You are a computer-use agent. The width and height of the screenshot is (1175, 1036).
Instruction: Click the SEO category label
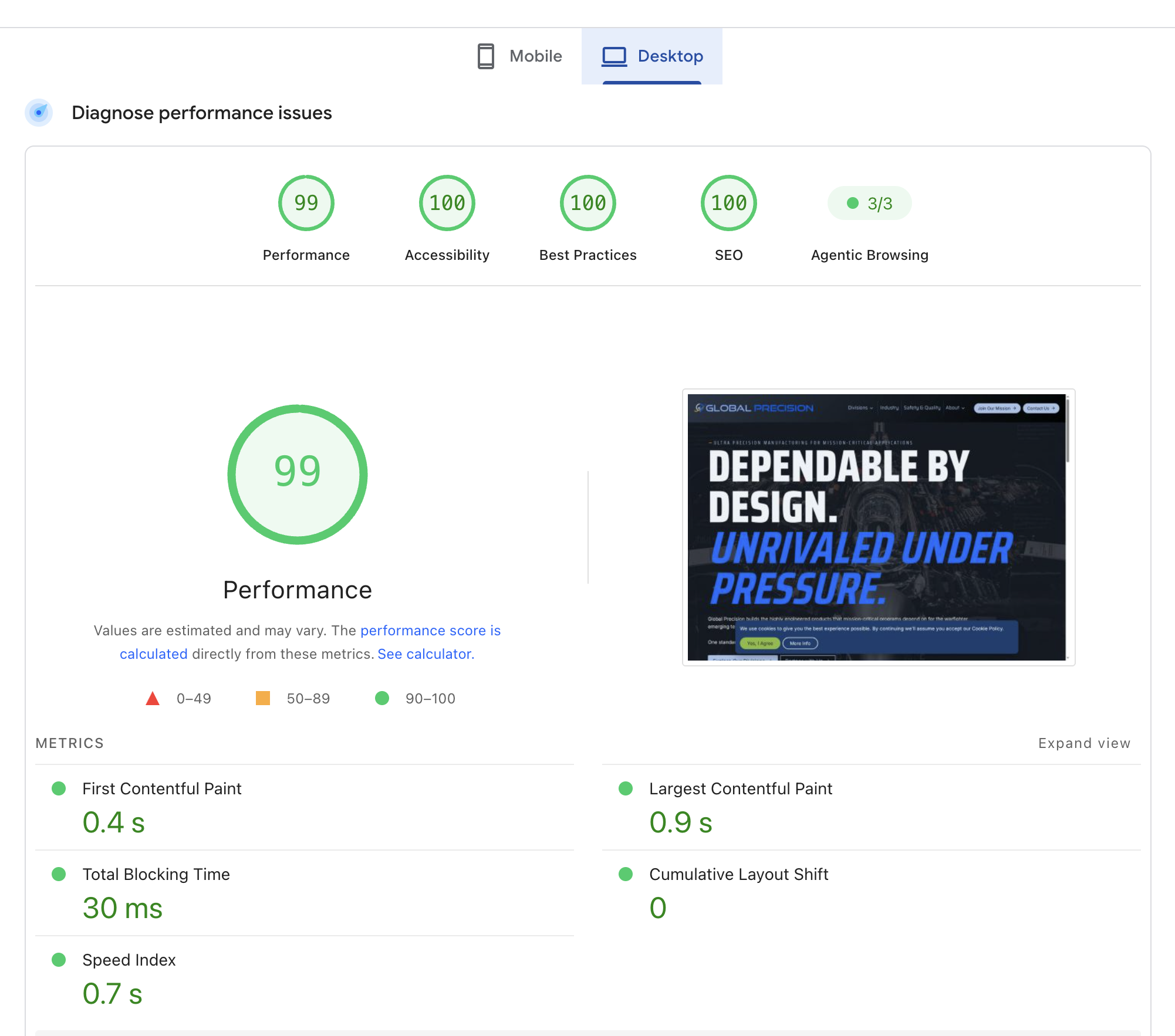tap(729, 255)
